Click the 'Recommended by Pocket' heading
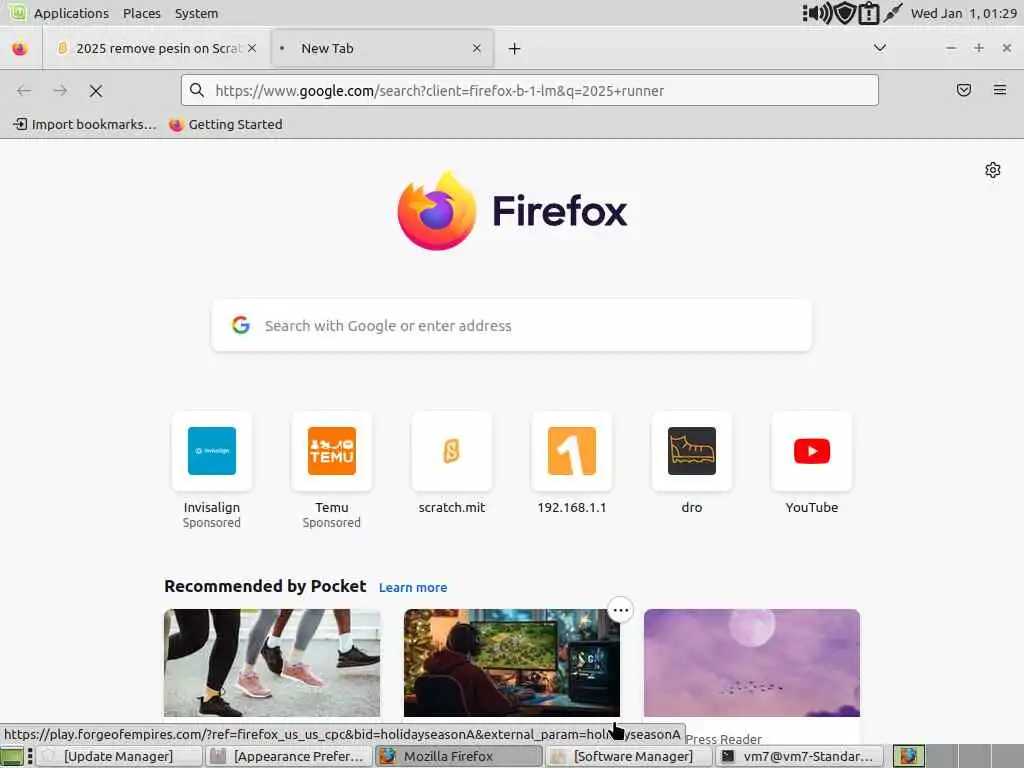This screenshot has width=1024, height=768. coord(265,586)
